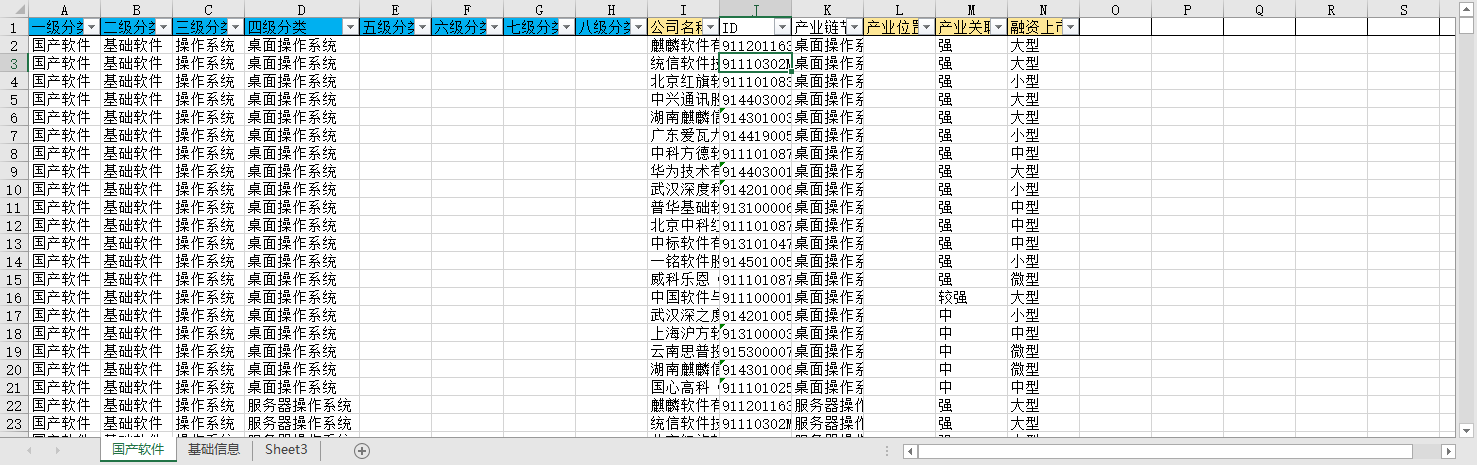The height and width of the screenshot is (465, 1477).
Task: Open filter dropdown for 融资上市 column
Action: pos(1071,27)
